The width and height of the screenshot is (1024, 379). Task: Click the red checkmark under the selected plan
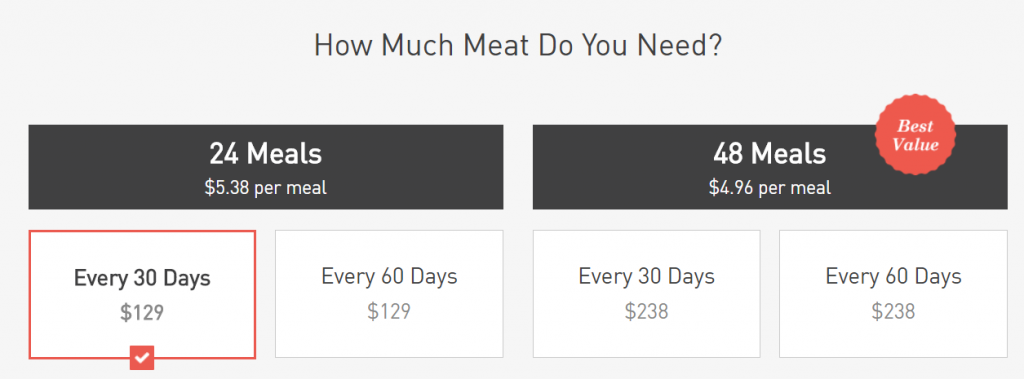pyautogui.click(x=142, y=357)
